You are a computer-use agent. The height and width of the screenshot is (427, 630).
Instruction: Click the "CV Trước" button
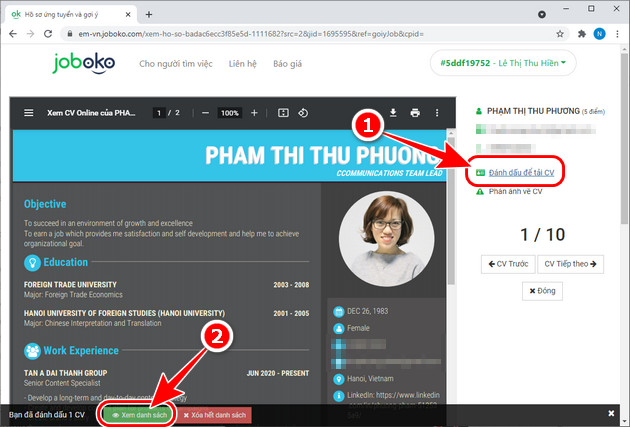[x=506, y=264]
